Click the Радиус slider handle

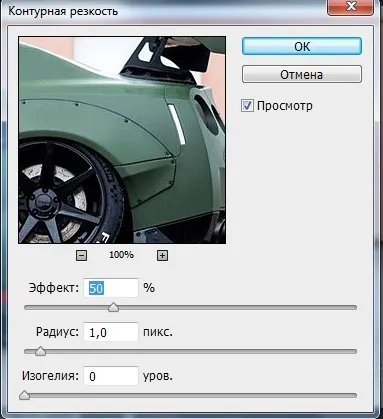click(x=40, y=351)
